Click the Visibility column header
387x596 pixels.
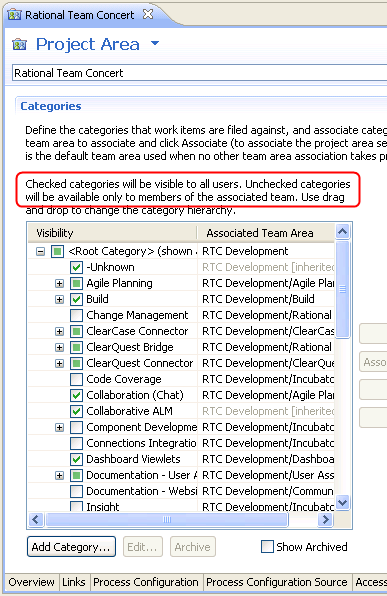[x=113, y=233]
